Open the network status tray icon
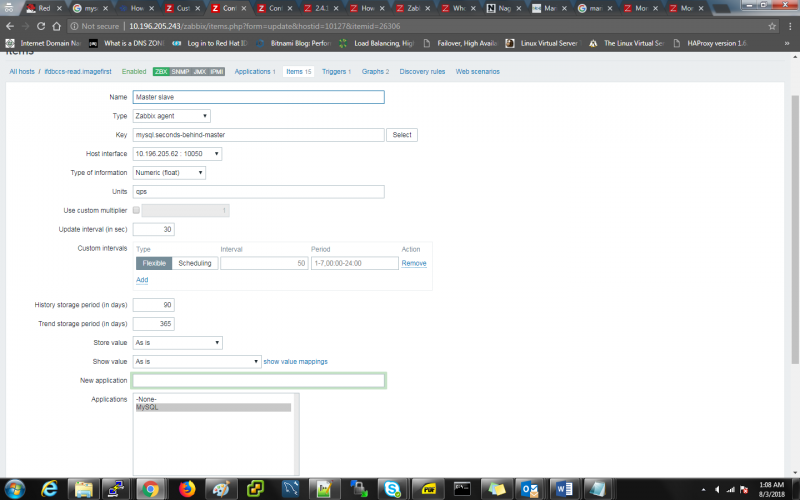The height and width of the screenshot is (500, 800). 730,489
